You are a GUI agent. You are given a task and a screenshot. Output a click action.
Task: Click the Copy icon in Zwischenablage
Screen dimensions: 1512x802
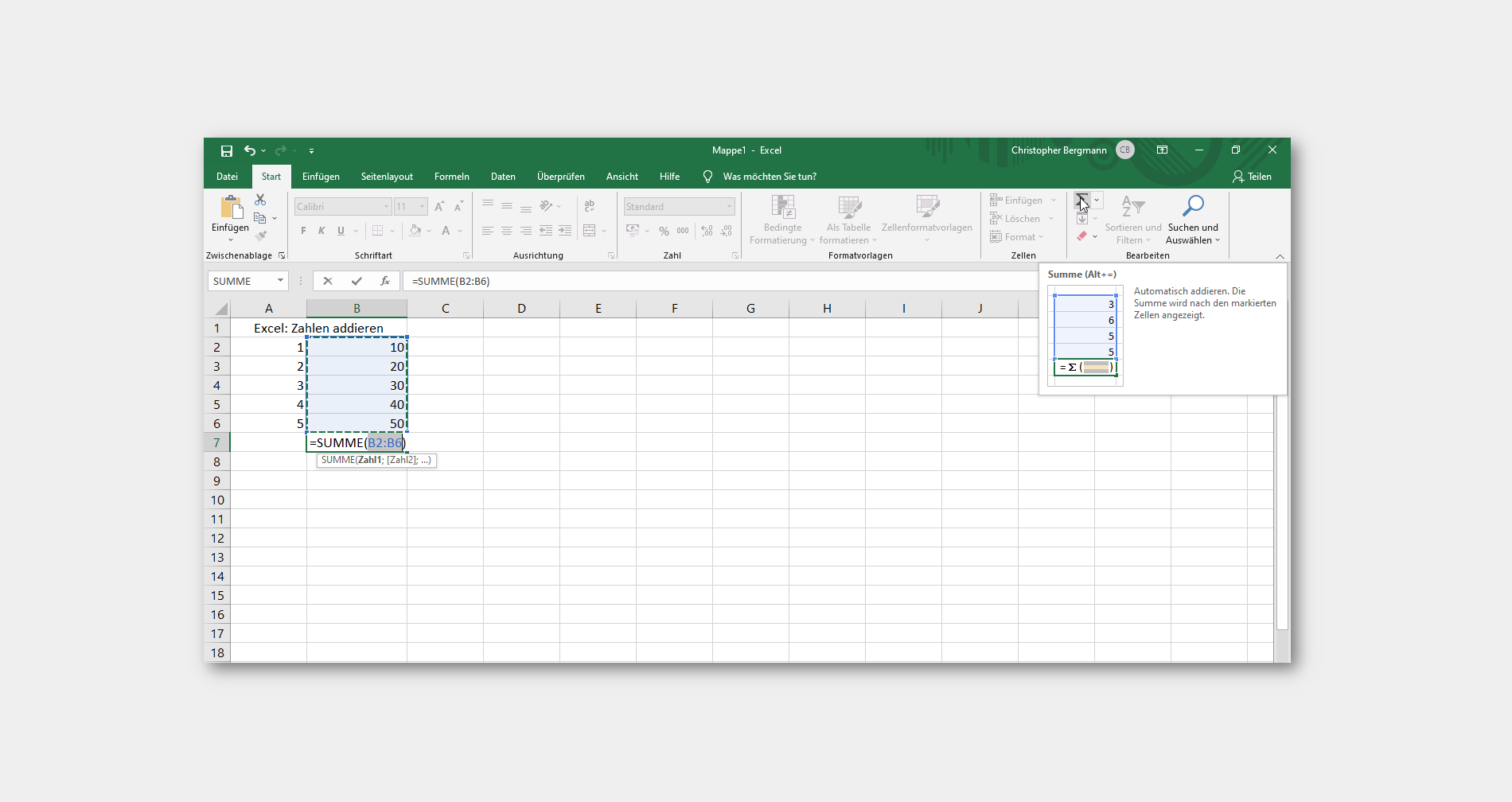pyautogui.click(x=260, y=218)
